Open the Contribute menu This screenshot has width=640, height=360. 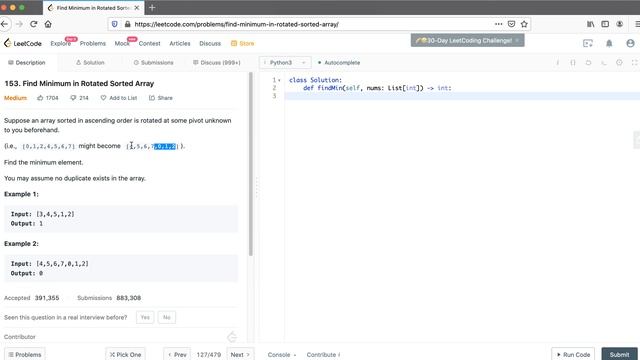323,355
